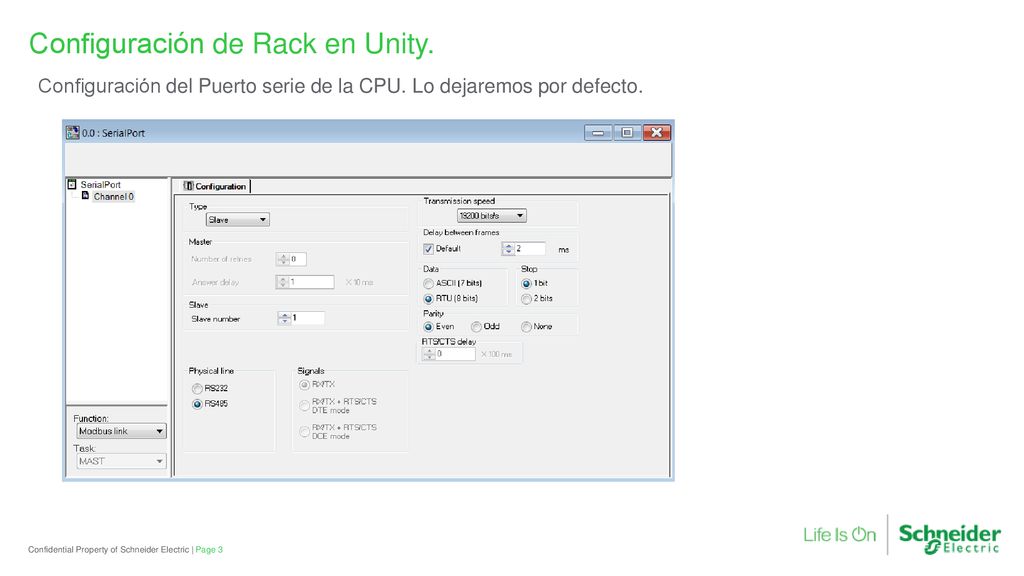The image size is (1024, 576).
Task: Maximize the SerialPort window
Action: [627, 133]
